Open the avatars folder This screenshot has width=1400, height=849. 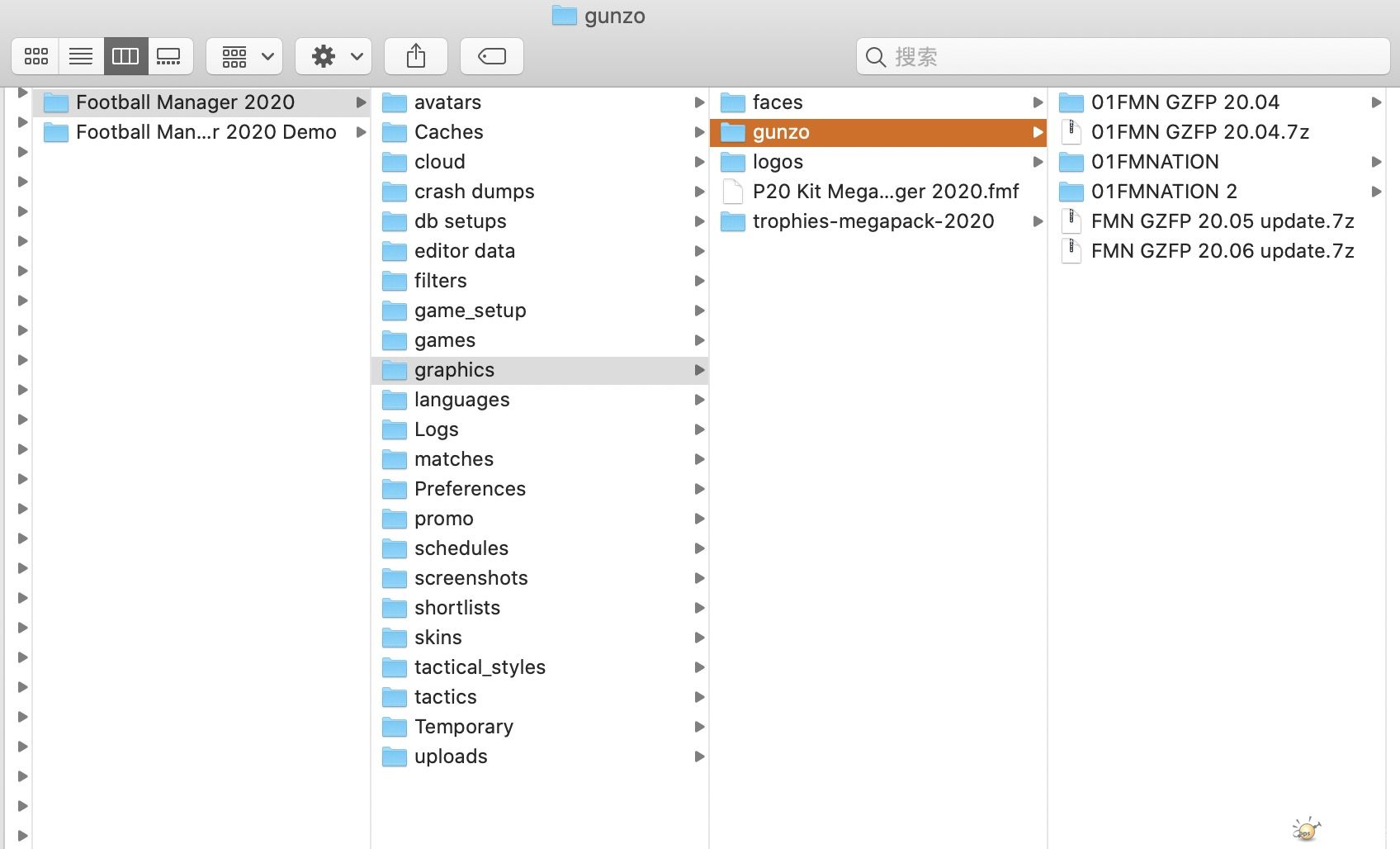coord(540,102)
